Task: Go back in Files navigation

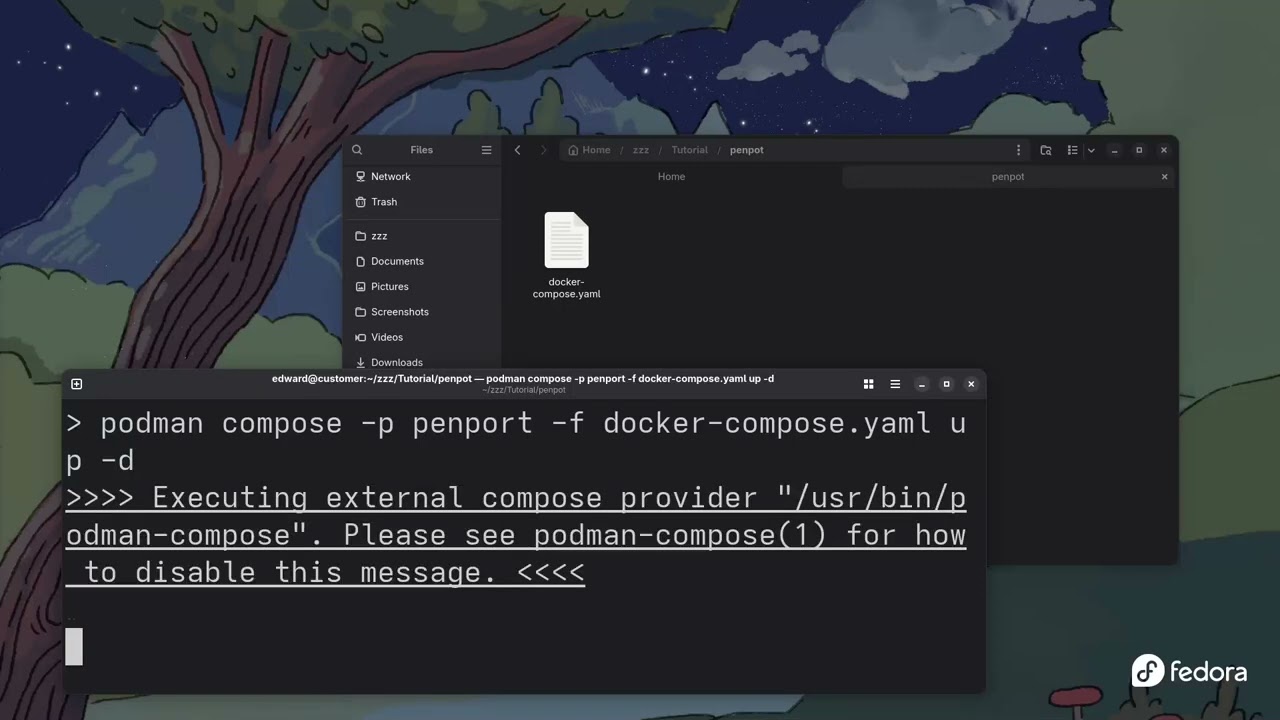Action: coord(517,150)
